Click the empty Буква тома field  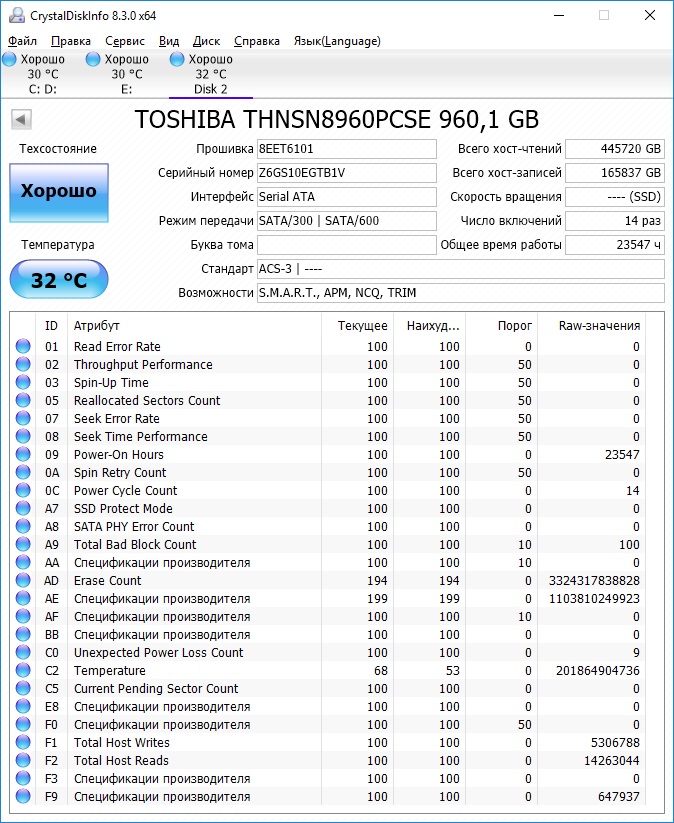[346, 245]
